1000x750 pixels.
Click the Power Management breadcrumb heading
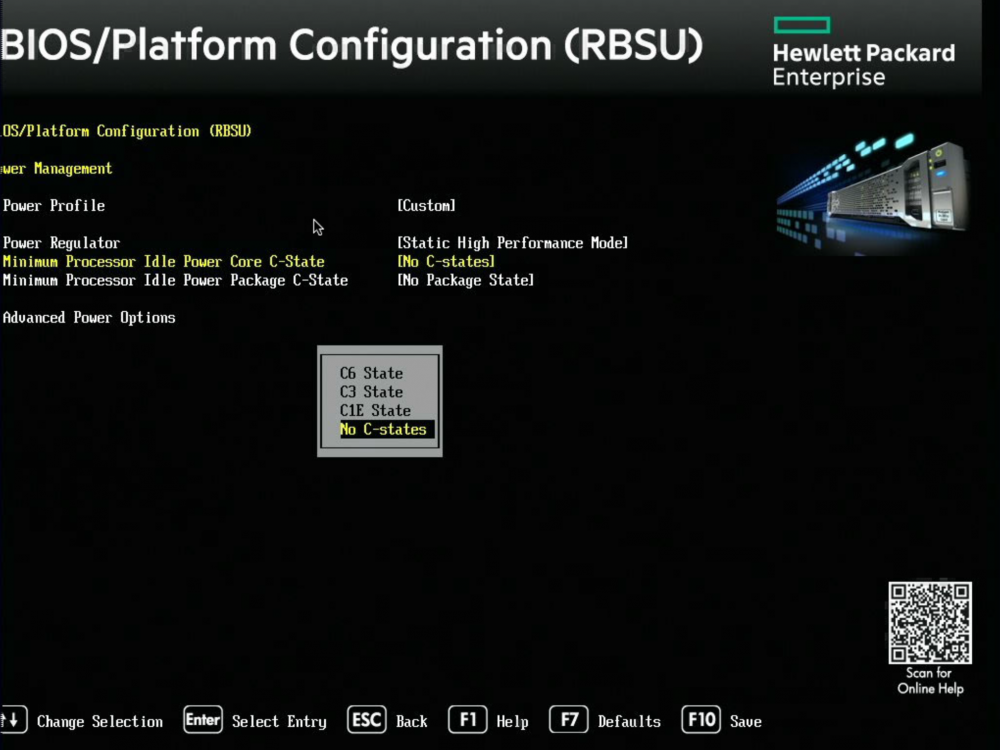[56, 168]
